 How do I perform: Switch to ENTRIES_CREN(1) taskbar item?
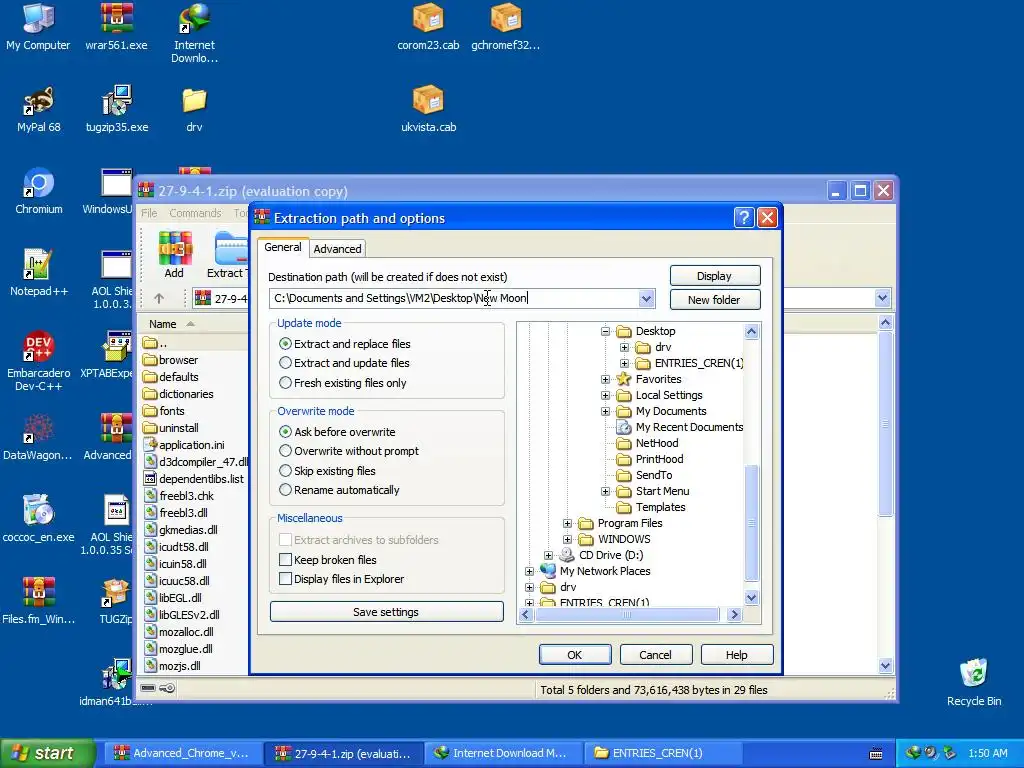(x=663, y=753)
